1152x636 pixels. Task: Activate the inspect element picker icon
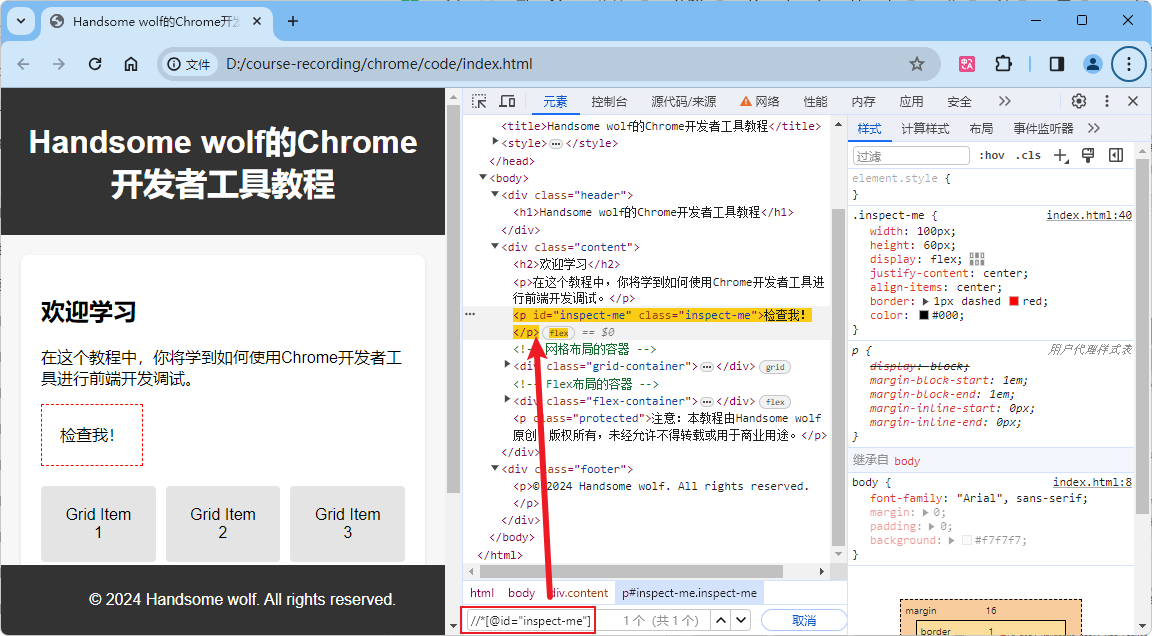click(x=479, y=101)
